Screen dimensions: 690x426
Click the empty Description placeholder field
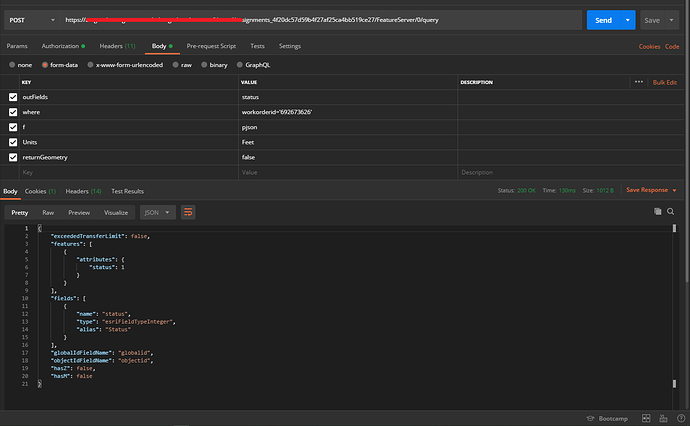571,173
